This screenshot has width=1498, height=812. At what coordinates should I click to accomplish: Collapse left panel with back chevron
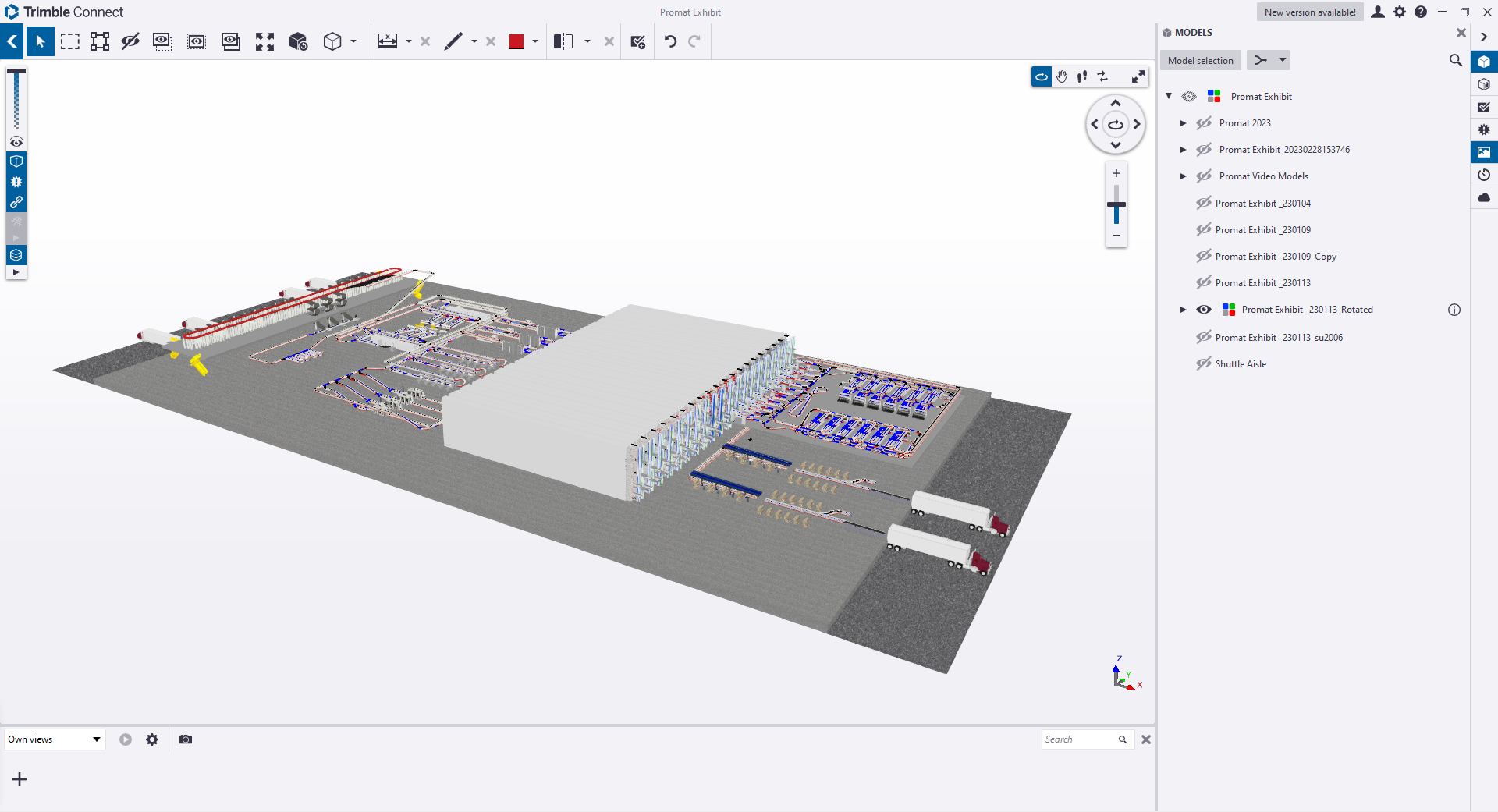[12, 41]
